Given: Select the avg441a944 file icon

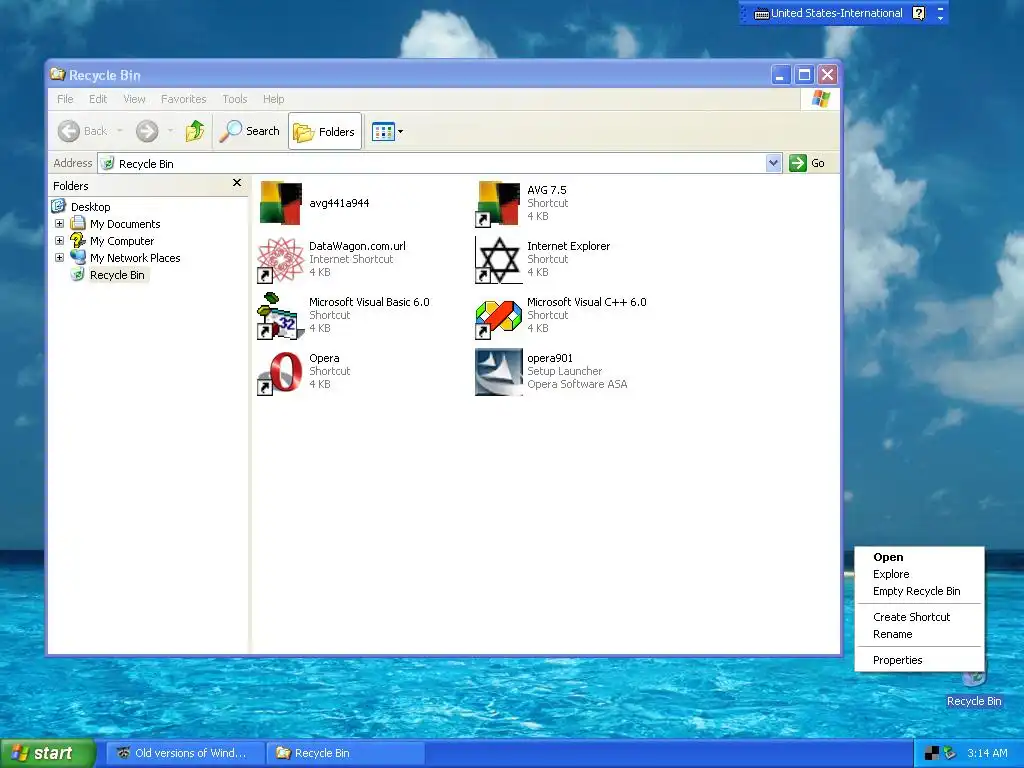Looking at the screenshot, I should pyautogui.click(x=281, y=204).
